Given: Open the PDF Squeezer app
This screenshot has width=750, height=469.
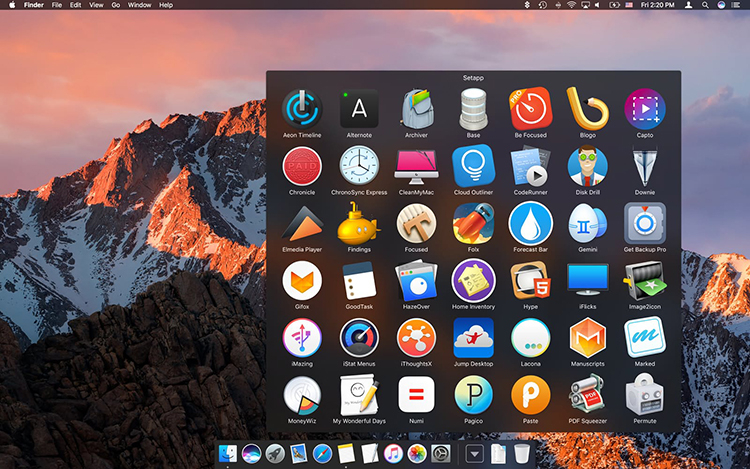Looking at the screenshot, I should click(587, 395).
